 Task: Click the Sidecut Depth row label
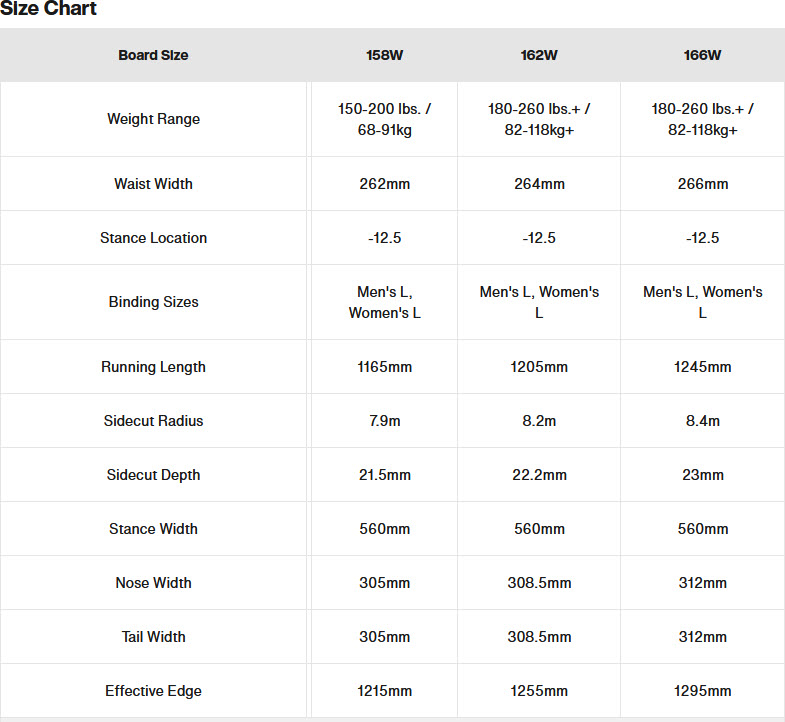[x=153, y=475]
